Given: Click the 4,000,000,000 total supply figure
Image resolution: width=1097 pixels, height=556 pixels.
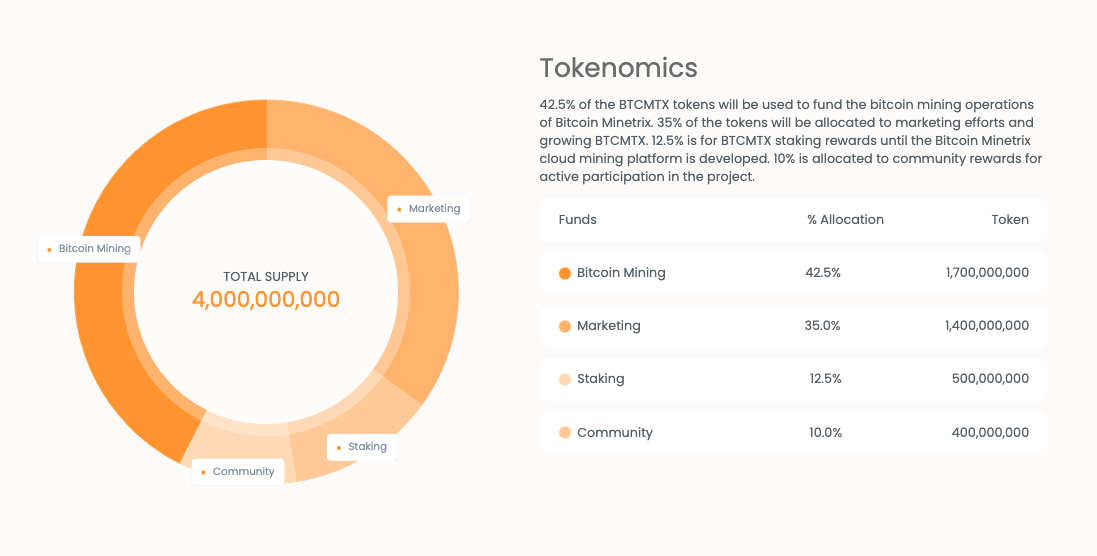Looking at the screenshot, I should [x=266, y=300].
